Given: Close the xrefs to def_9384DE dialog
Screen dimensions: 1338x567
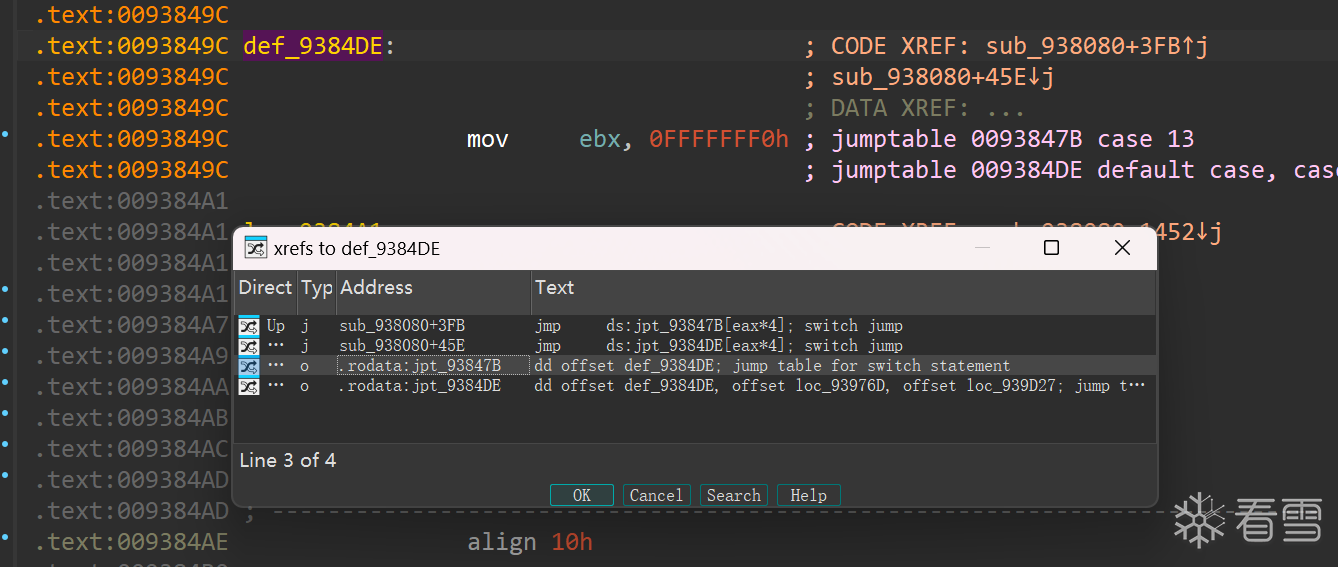Looking at the screenshot, I should [x=1122, y=248].
